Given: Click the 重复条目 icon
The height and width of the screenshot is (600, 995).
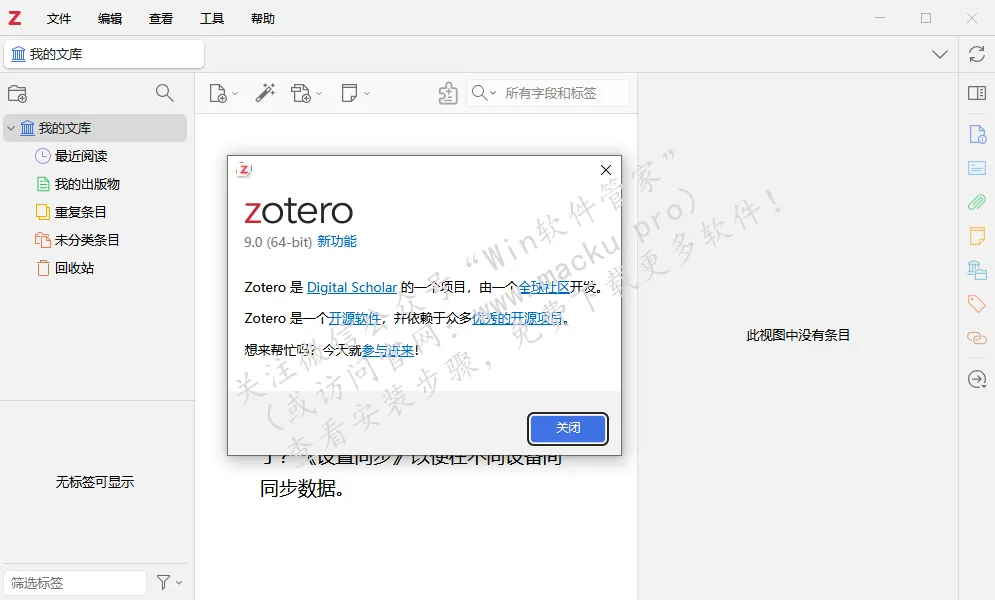Looking at the screenshot, I should 43,212.
